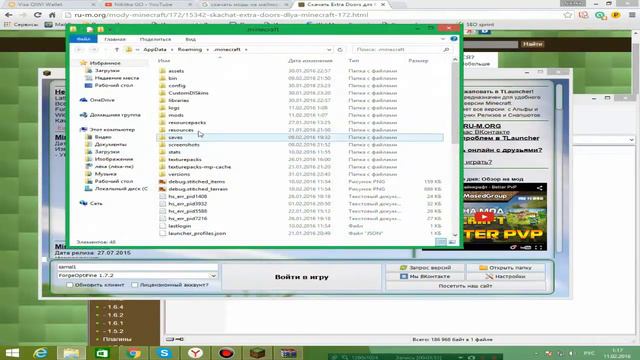The image size is (640, 360).
Task: Open the Minecraft block icon on taskbar
Action: 257,353
